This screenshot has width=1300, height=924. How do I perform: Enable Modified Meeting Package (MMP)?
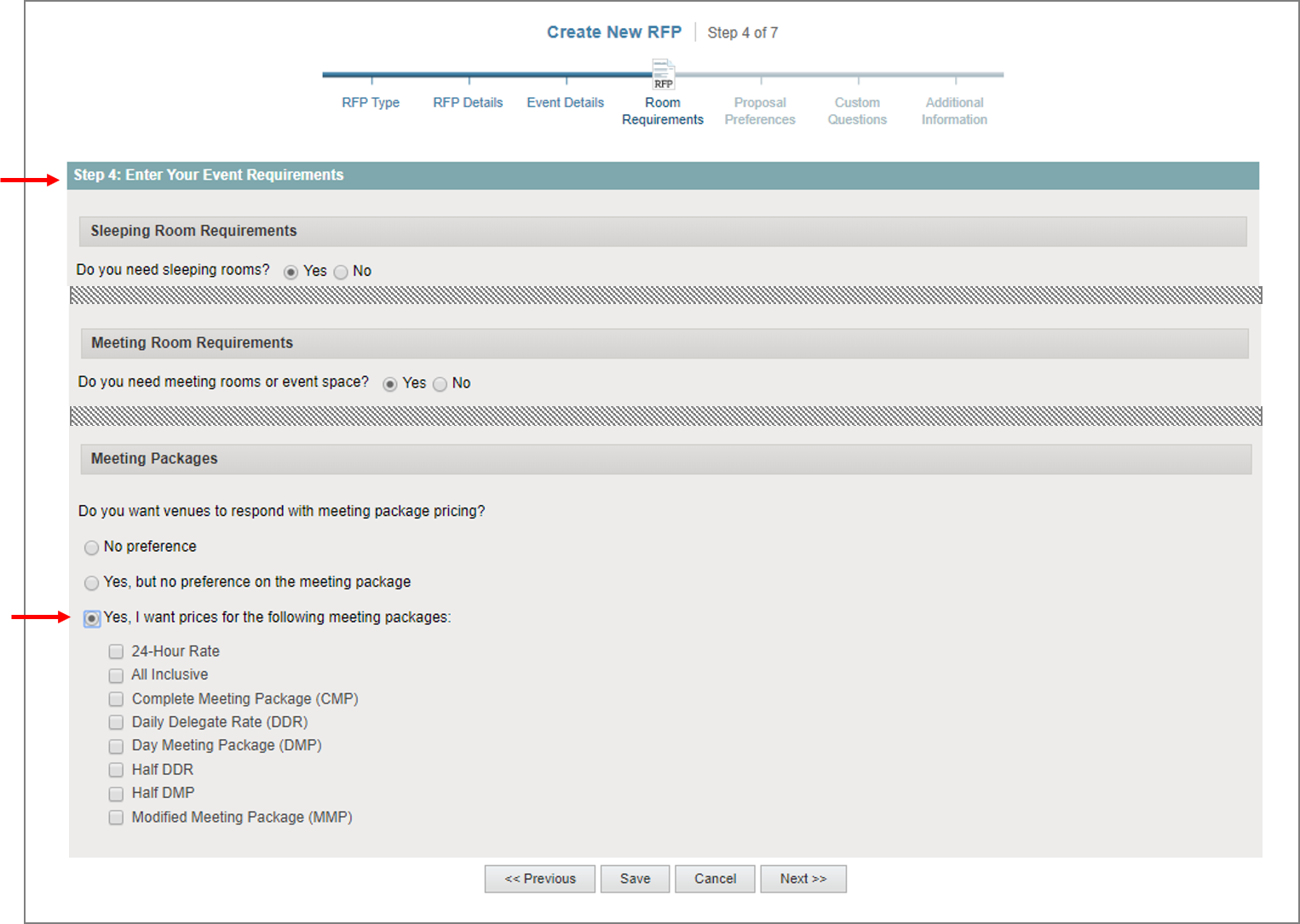coord(116,818)
